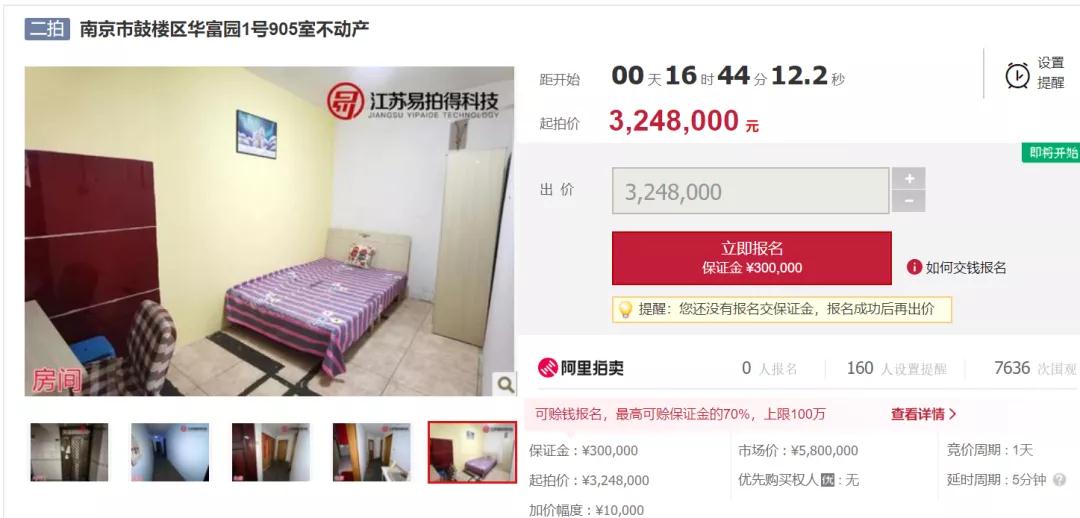This screenshot has height=518, width=1080.
Task: Click the alarm clock reminder icon
Action: (x=1017, y=75)
